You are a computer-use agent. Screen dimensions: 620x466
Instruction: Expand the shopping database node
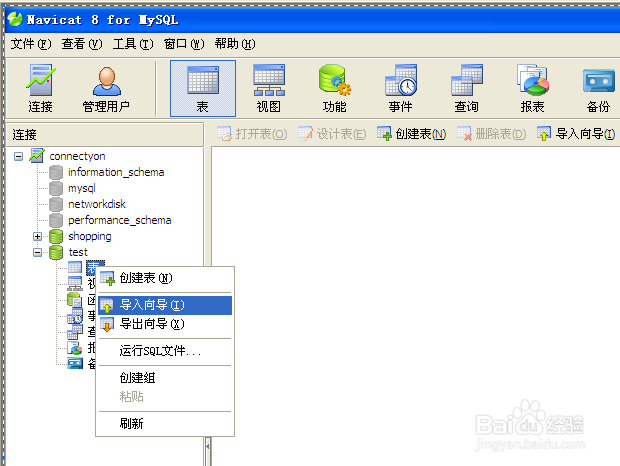[x=37, y=236]
